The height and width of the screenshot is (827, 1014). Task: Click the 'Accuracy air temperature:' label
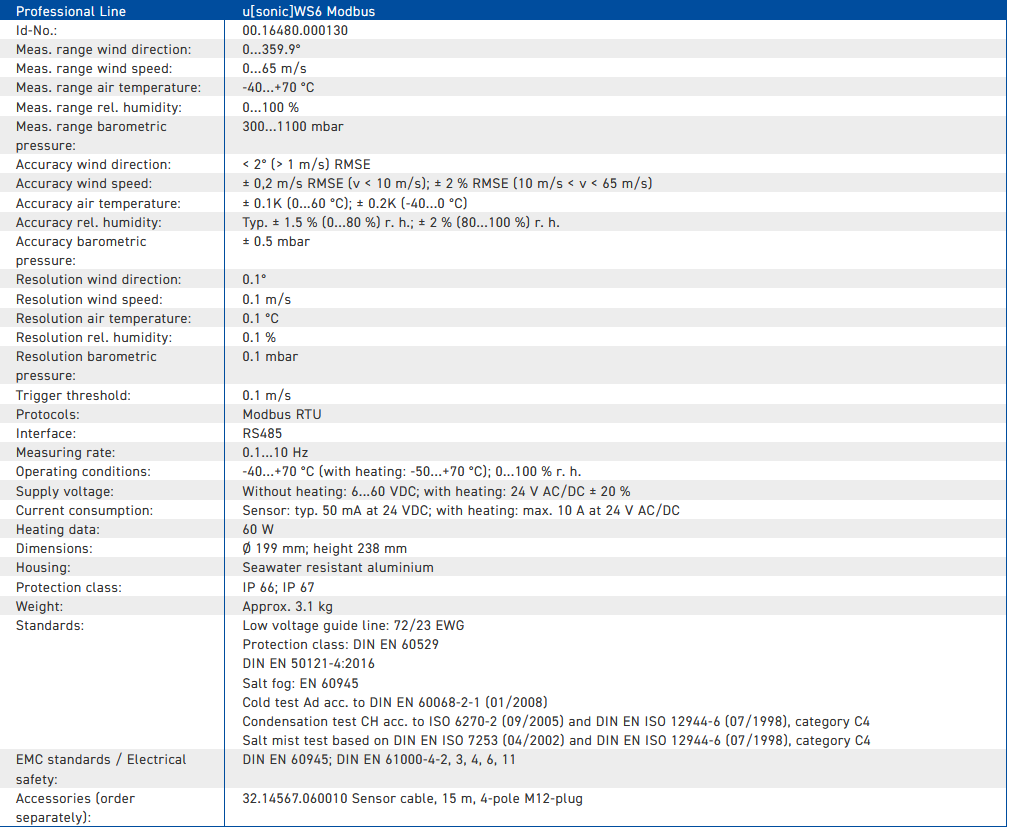[98, 203]
